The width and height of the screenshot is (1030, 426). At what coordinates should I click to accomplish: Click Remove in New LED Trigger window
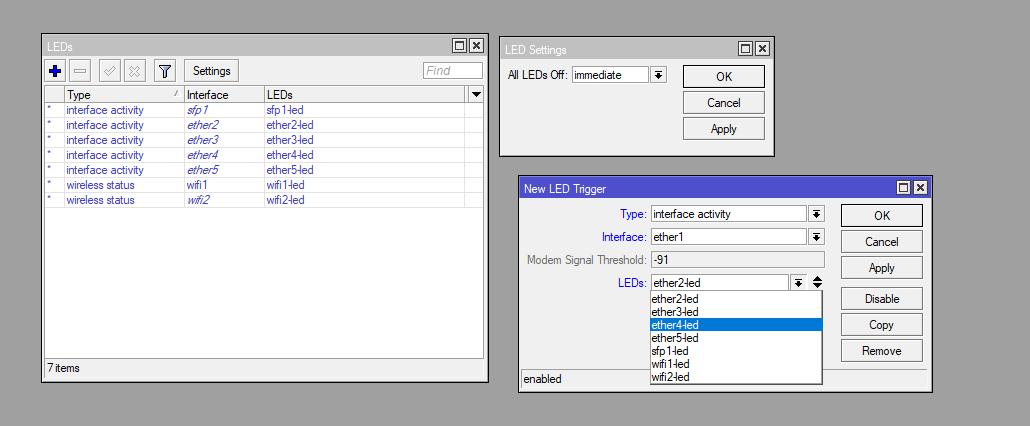882,351
